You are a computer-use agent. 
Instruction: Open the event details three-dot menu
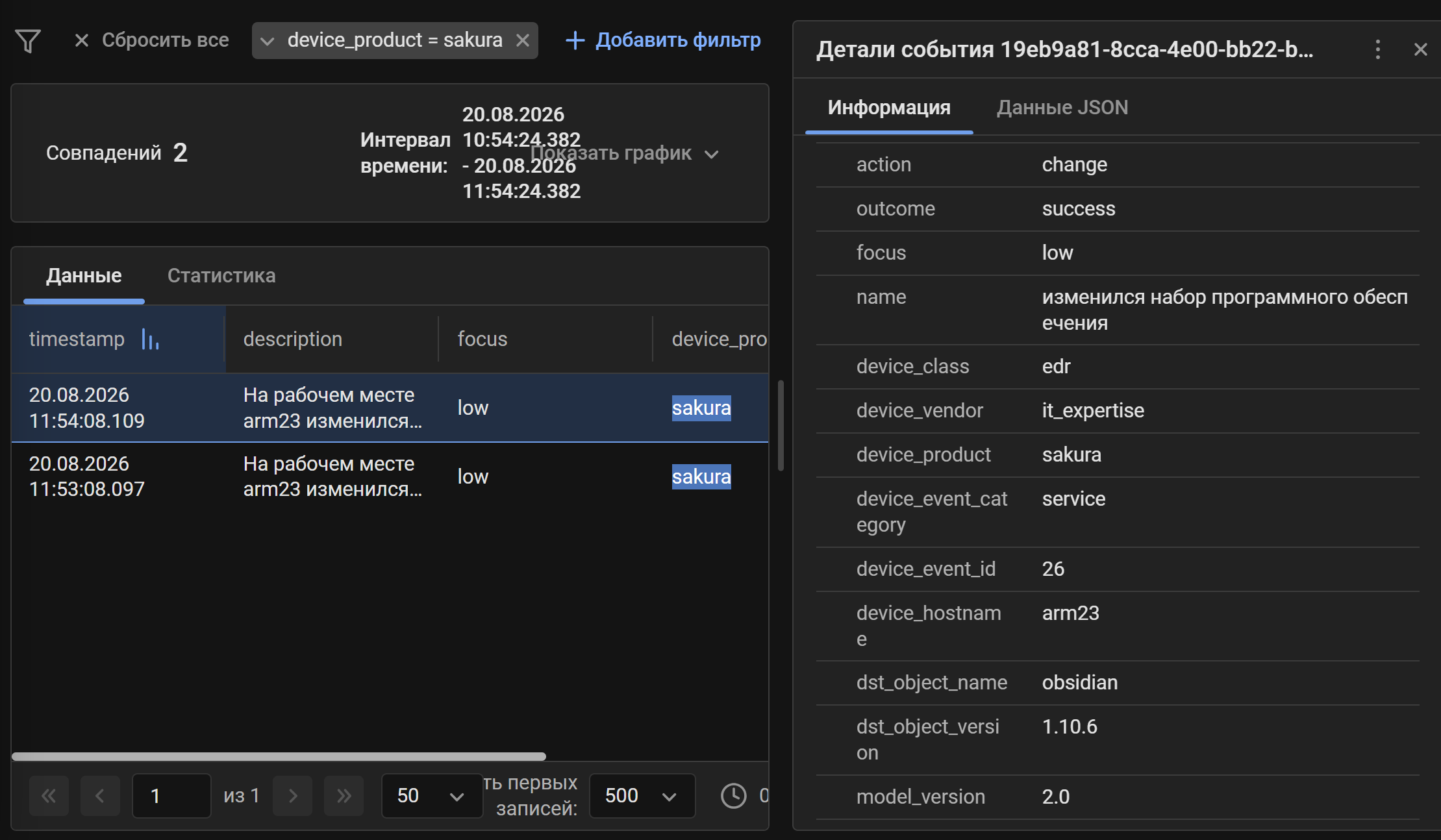click(x=1377, y=49)
